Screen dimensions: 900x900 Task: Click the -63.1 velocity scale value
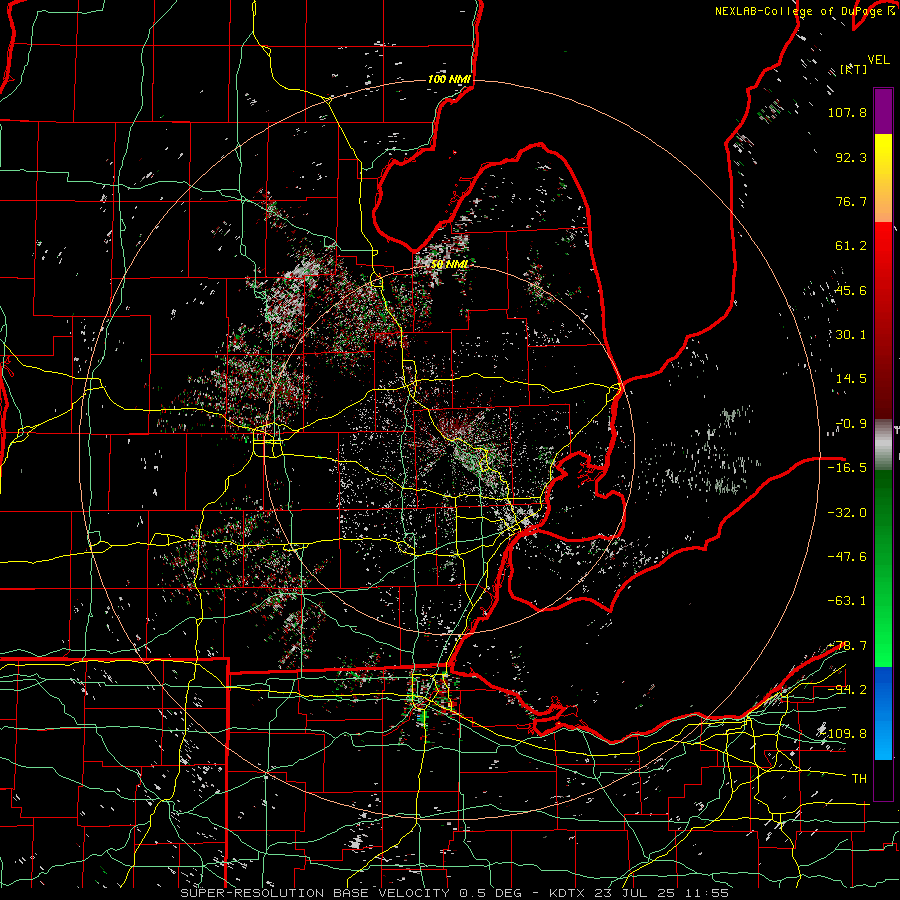click(x=847, y=601)
